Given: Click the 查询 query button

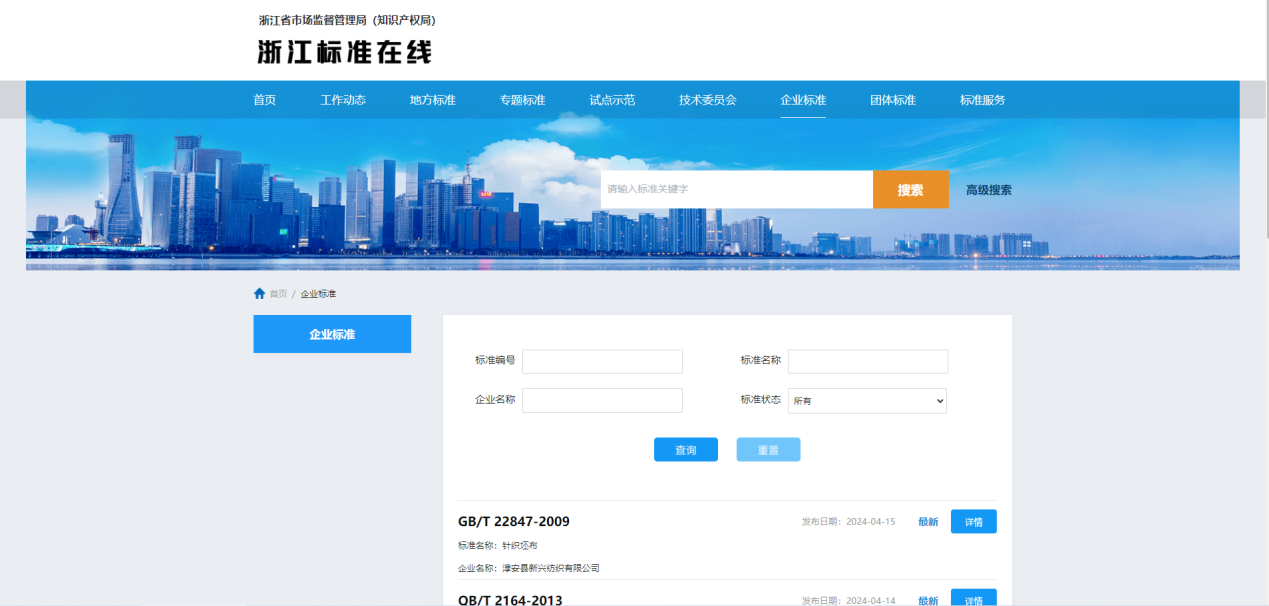Looking at the screenshot, I should 686,450.
